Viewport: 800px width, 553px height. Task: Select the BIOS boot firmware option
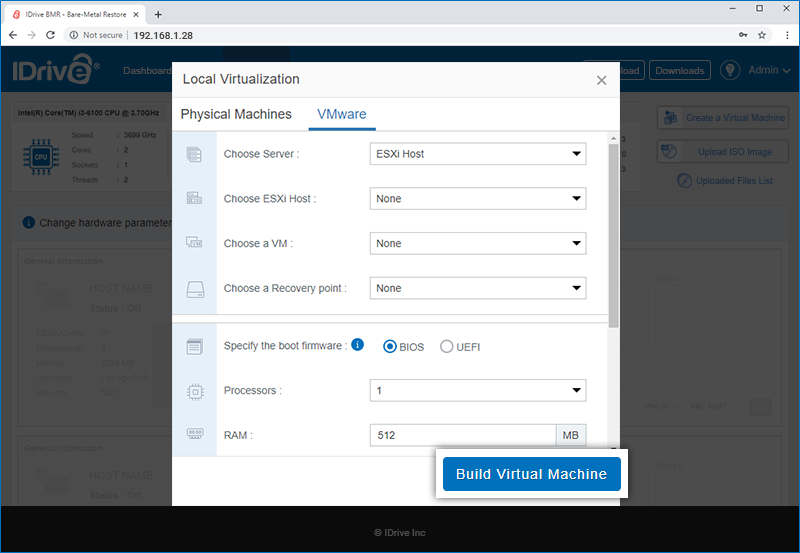point(390,346)
